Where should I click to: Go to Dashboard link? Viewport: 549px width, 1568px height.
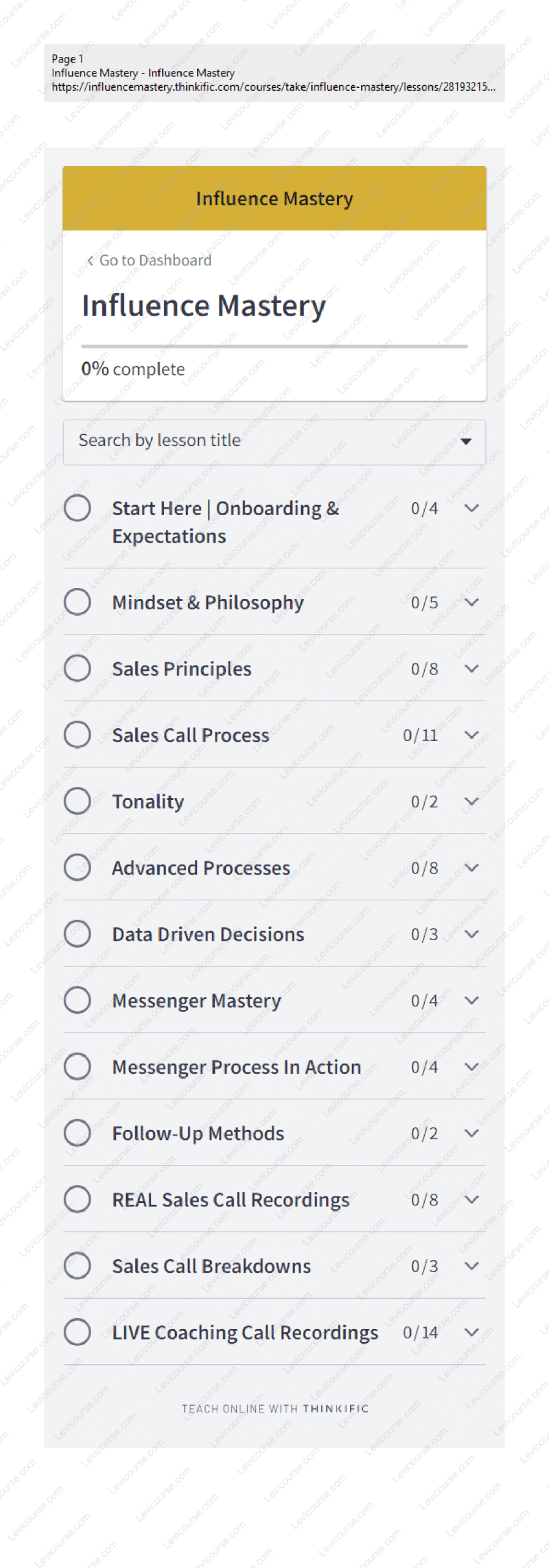coord(155,260)
